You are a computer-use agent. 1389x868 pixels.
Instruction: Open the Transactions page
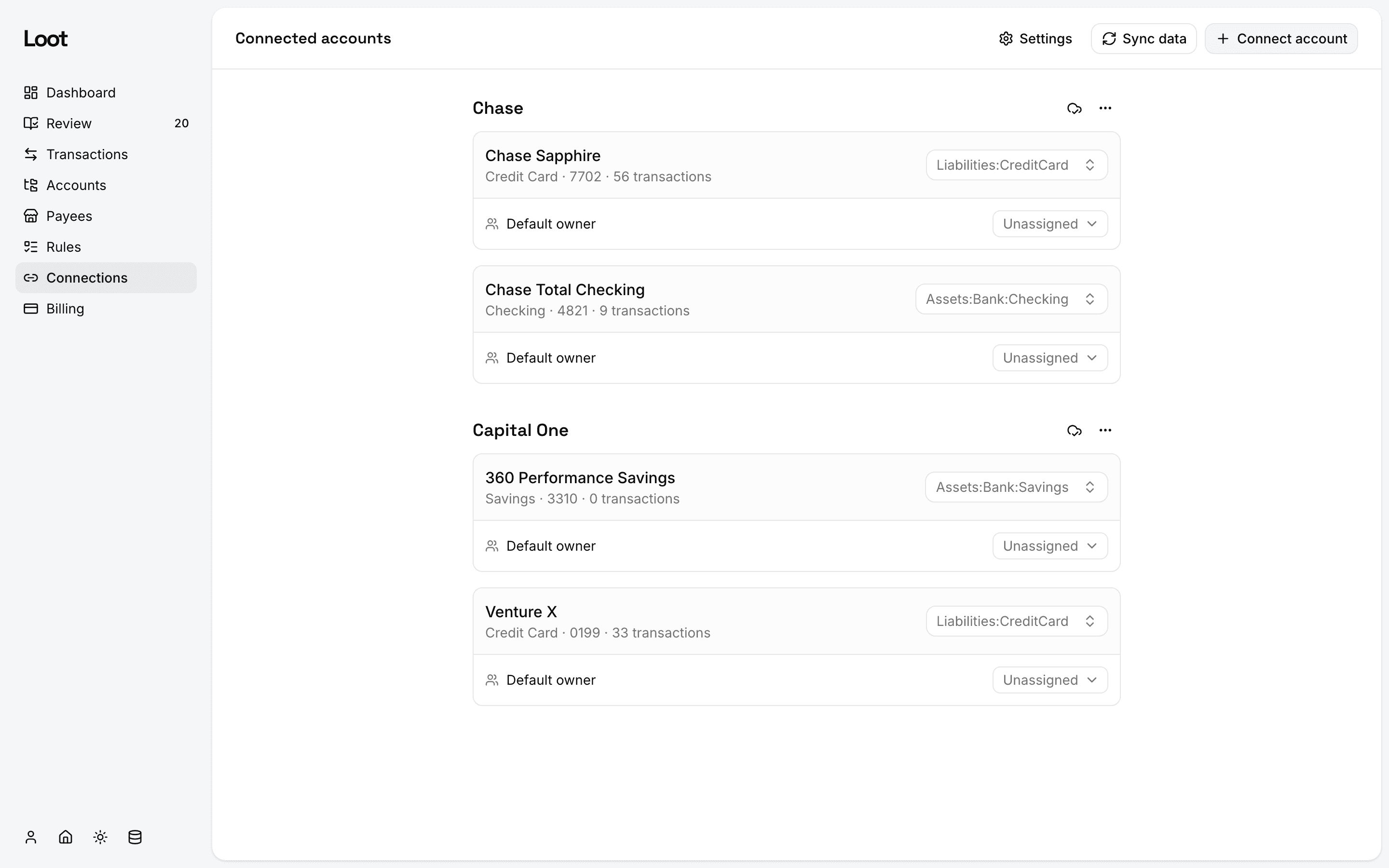click(x=106, y=154)
